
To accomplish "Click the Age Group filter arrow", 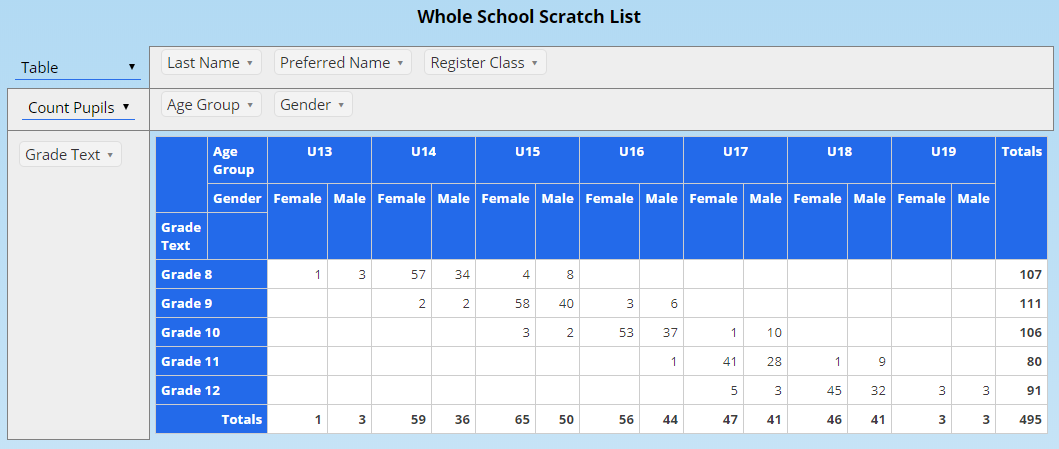I will (250, 105).
